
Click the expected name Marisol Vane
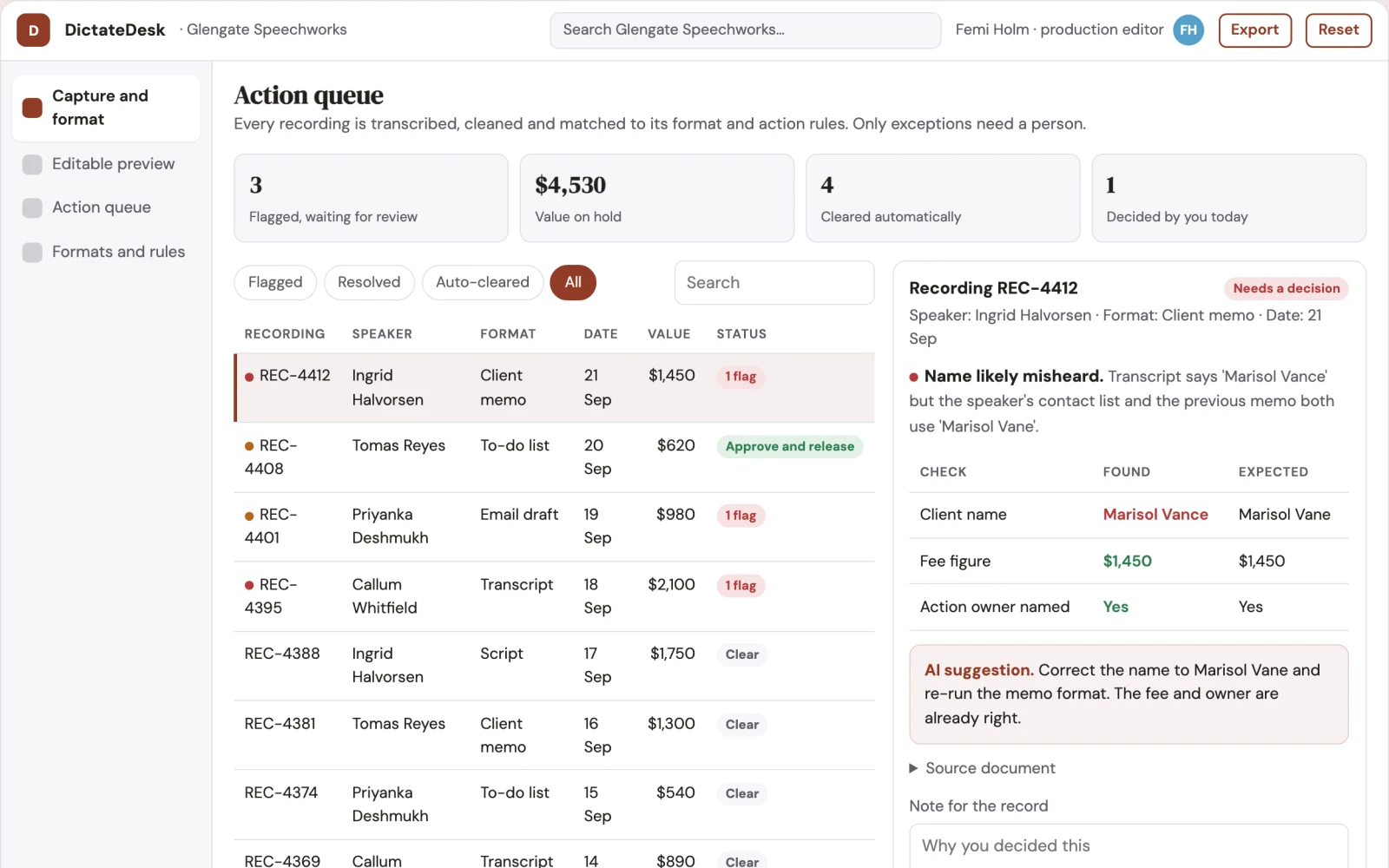[x=1284, y=515]
